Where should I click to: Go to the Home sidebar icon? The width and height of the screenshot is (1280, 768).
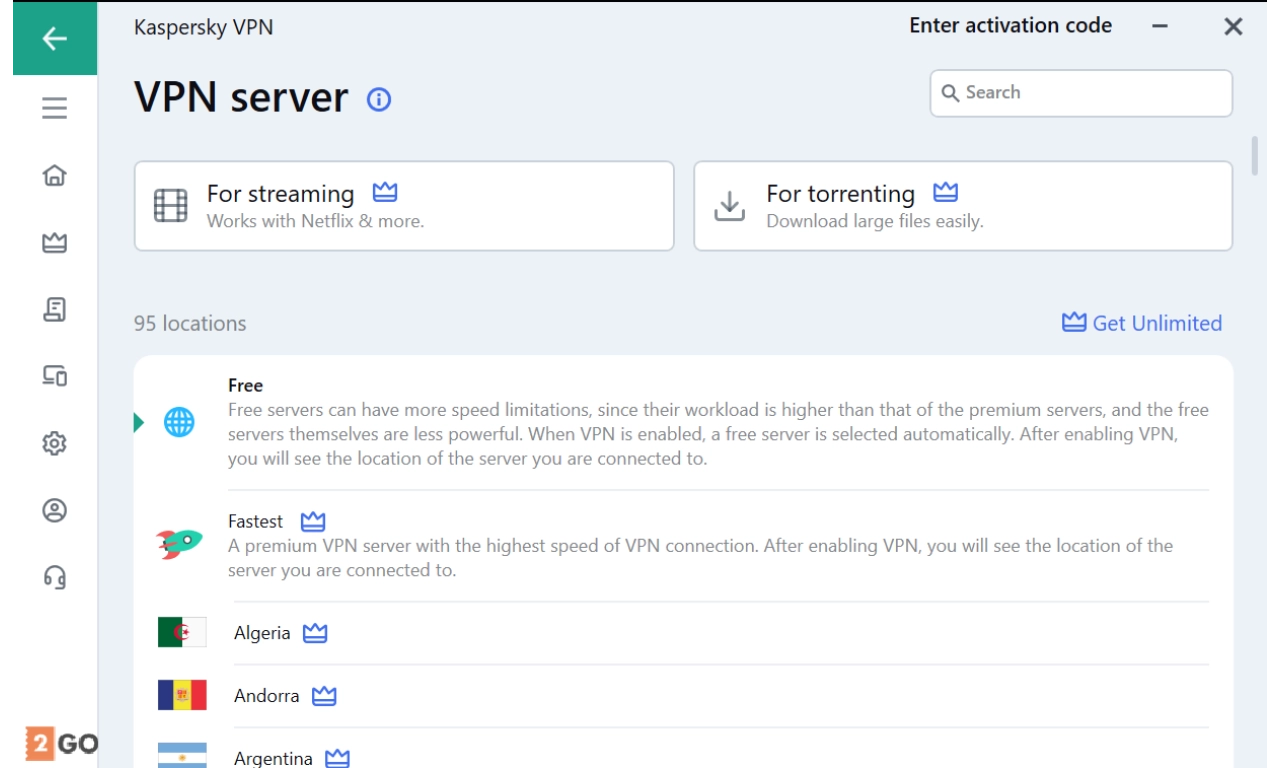pos(54,176)
